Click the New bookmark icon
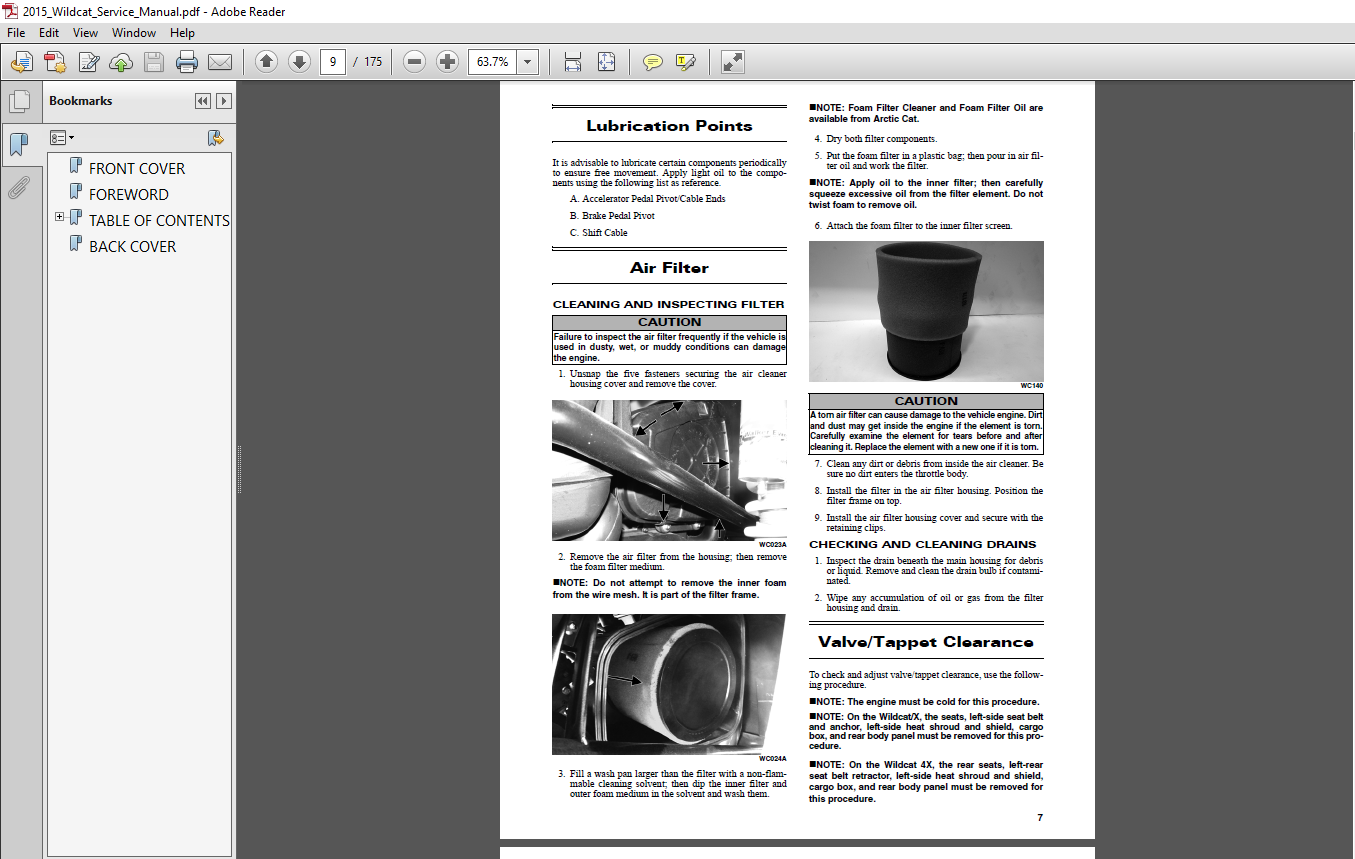 (x=215, y=137)
